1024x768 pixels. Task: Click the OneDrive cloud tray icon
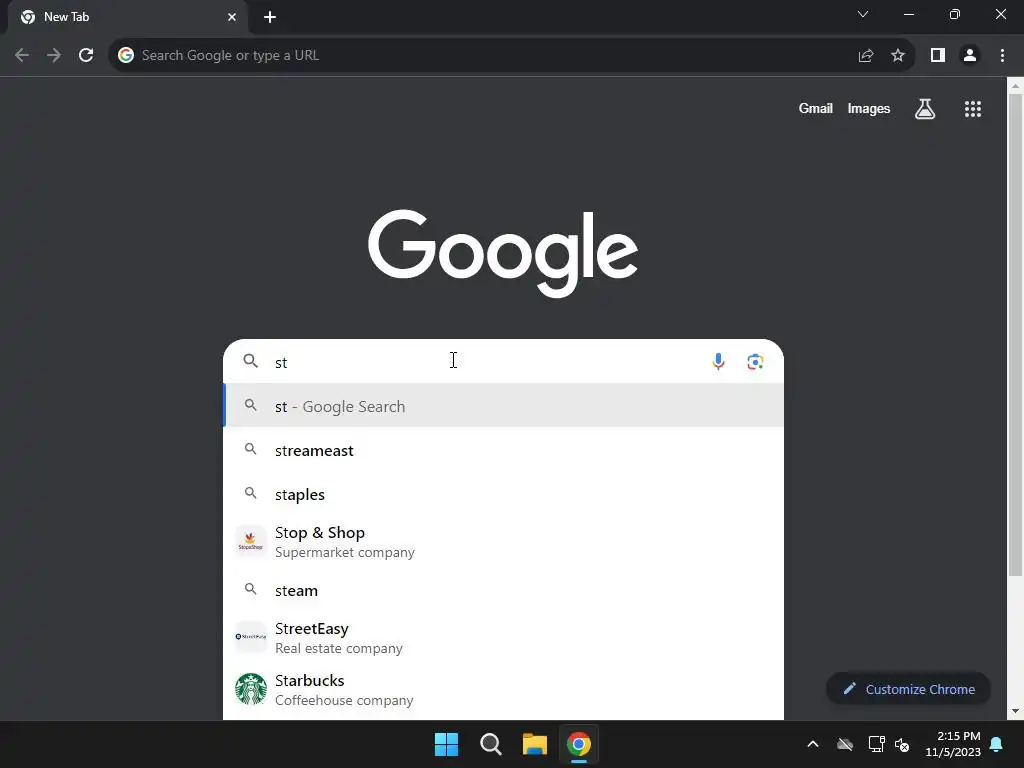click(x=845, y=744)
